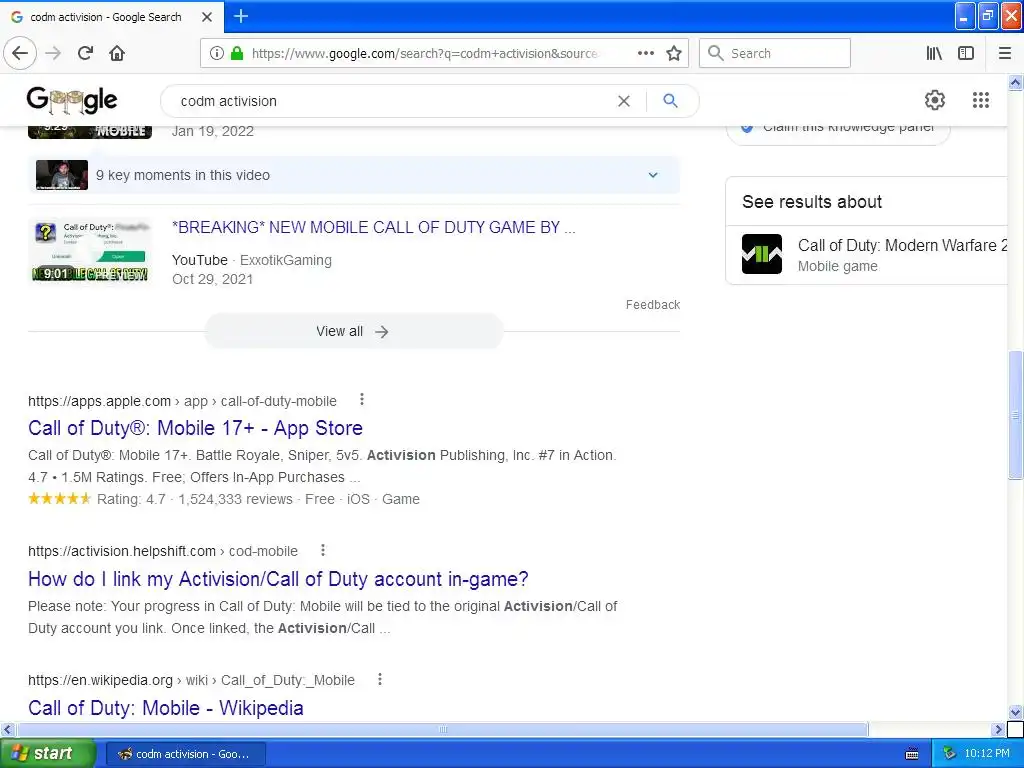
Task: Close the codm activision tab
Action: click(207, 17)
